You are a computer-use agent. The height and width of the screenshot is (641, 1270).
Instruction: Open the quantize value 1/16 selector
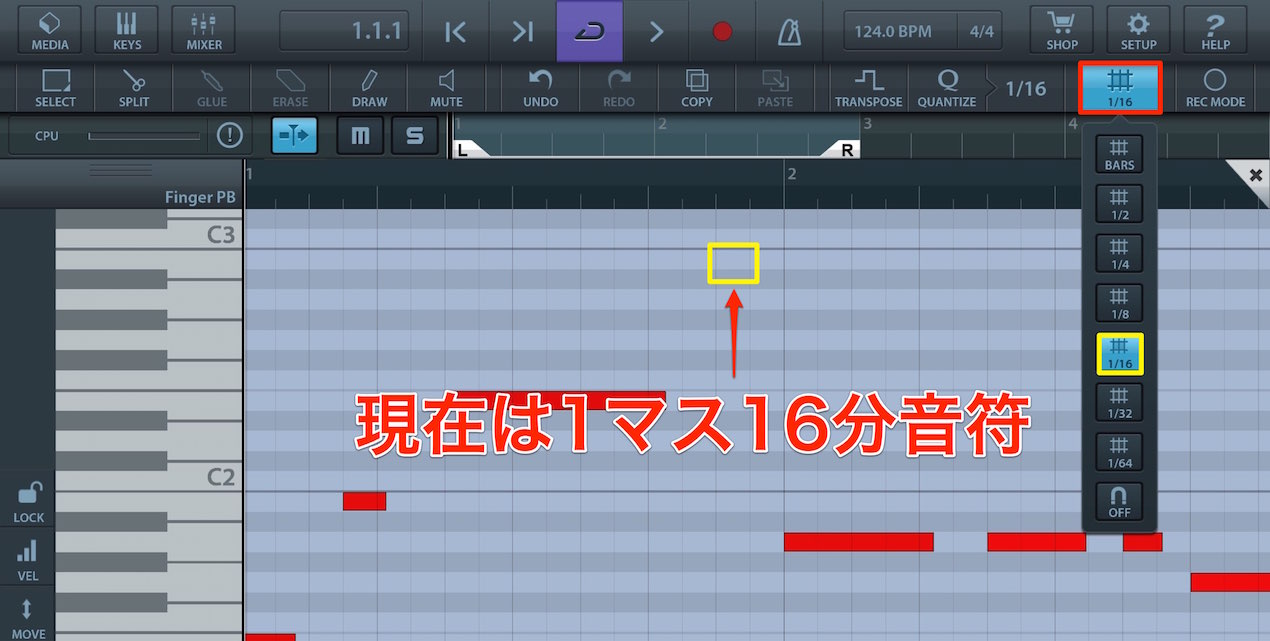[1025, 88]
